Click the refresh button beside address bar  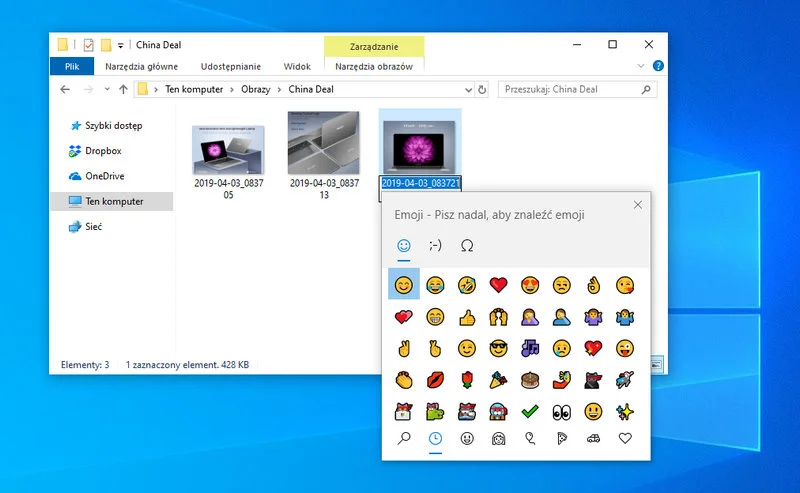point(482,89)
